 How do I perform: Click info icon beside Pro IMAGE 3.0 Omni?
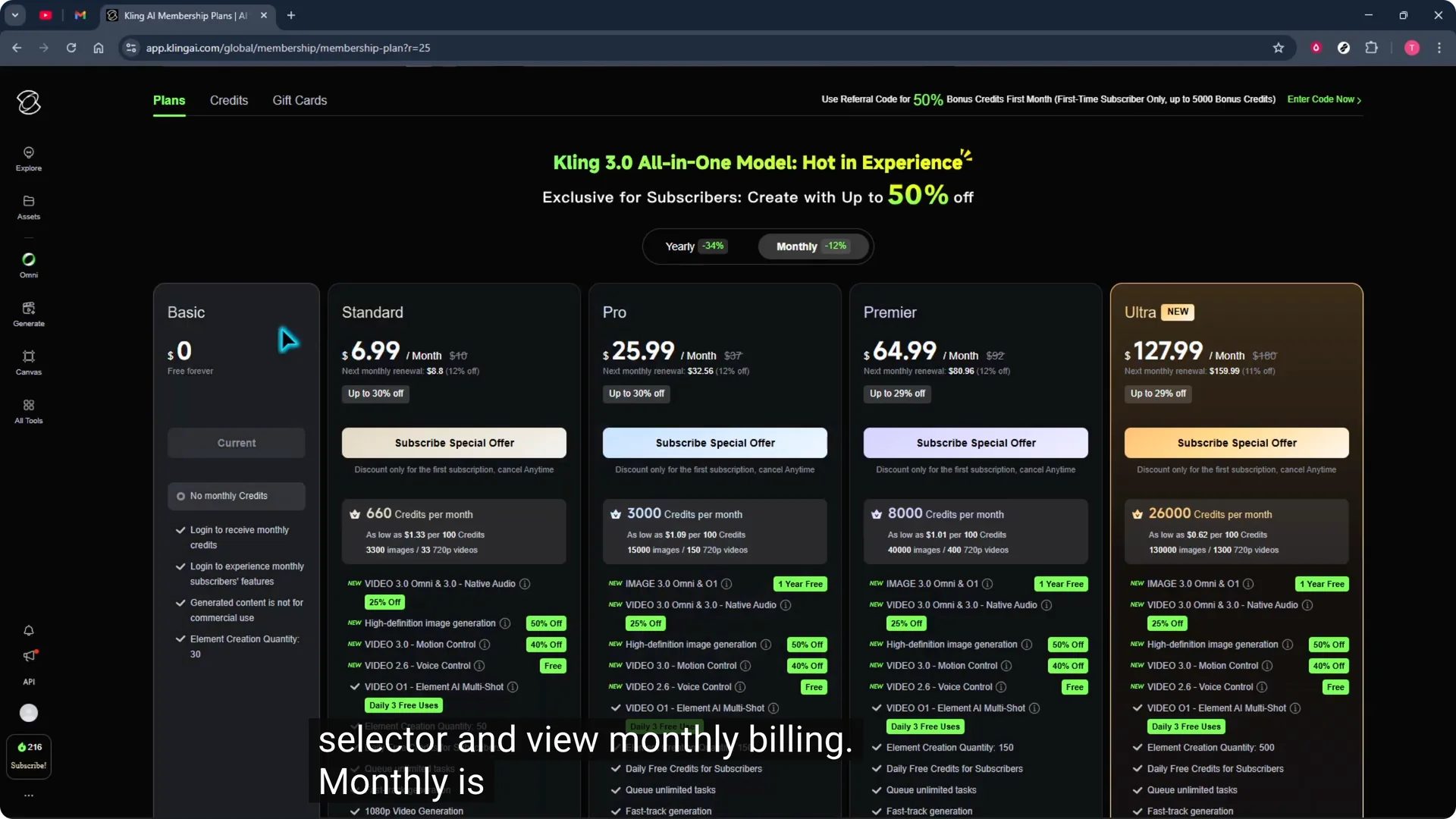click(726, 584)
